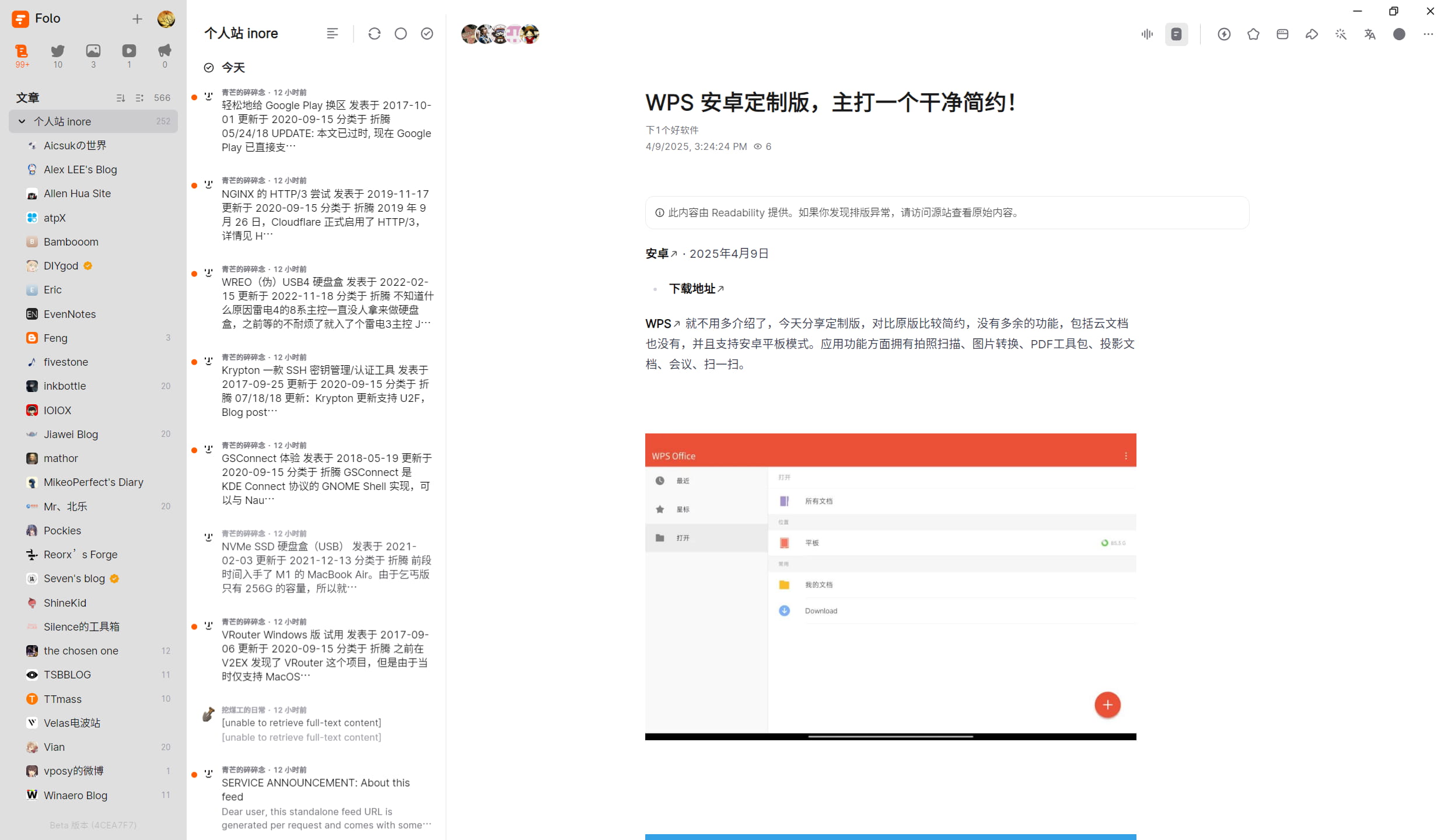Select the Jiawei Blog feed

tap(93, 435)
